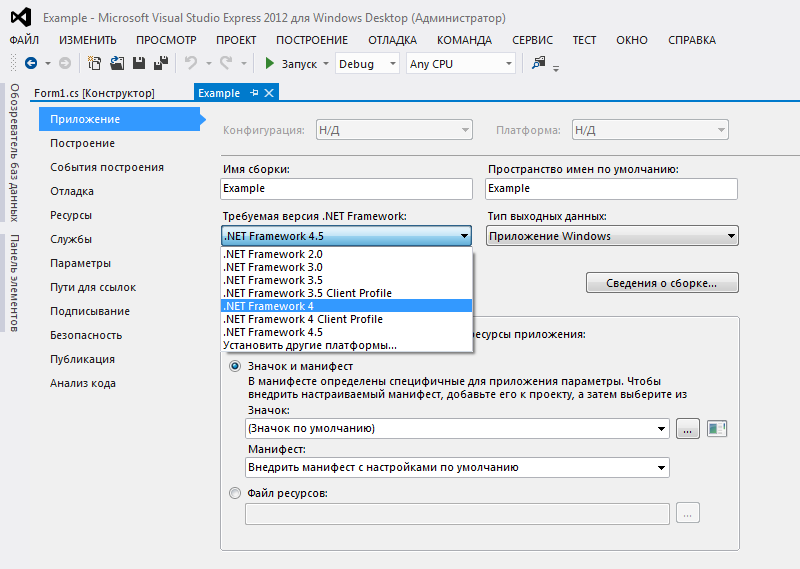
Task: Click the Save All toolbar icon
Action: [x=161, y=63]
